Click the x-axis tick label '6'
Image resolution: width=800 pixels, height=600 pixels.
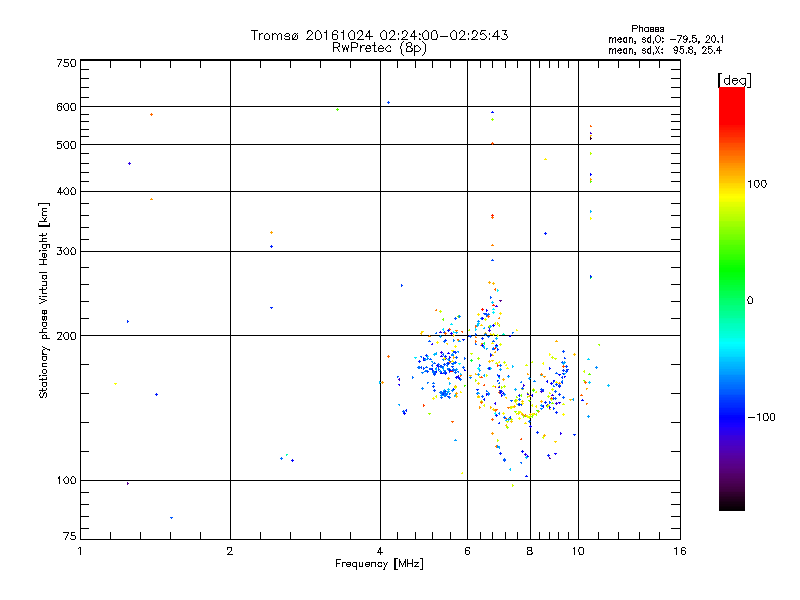pyautogui.click(x=467, y=551)
